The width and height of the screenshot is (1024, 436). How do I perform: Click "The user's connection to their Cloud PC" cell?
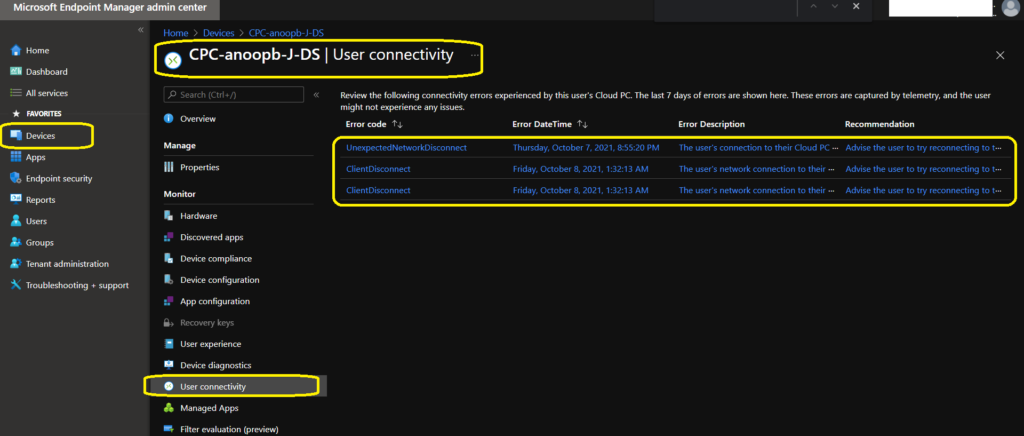pyautogui.click(x=758, y=148)
